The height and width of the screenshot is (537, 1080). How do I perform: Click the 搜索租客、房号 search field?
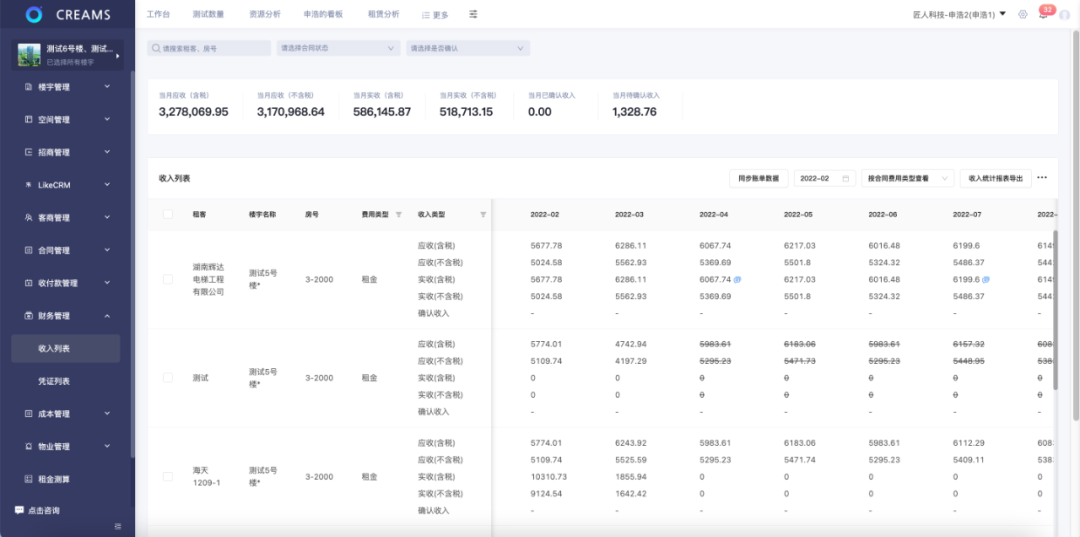pyautogui.click(x=209, y=48)
